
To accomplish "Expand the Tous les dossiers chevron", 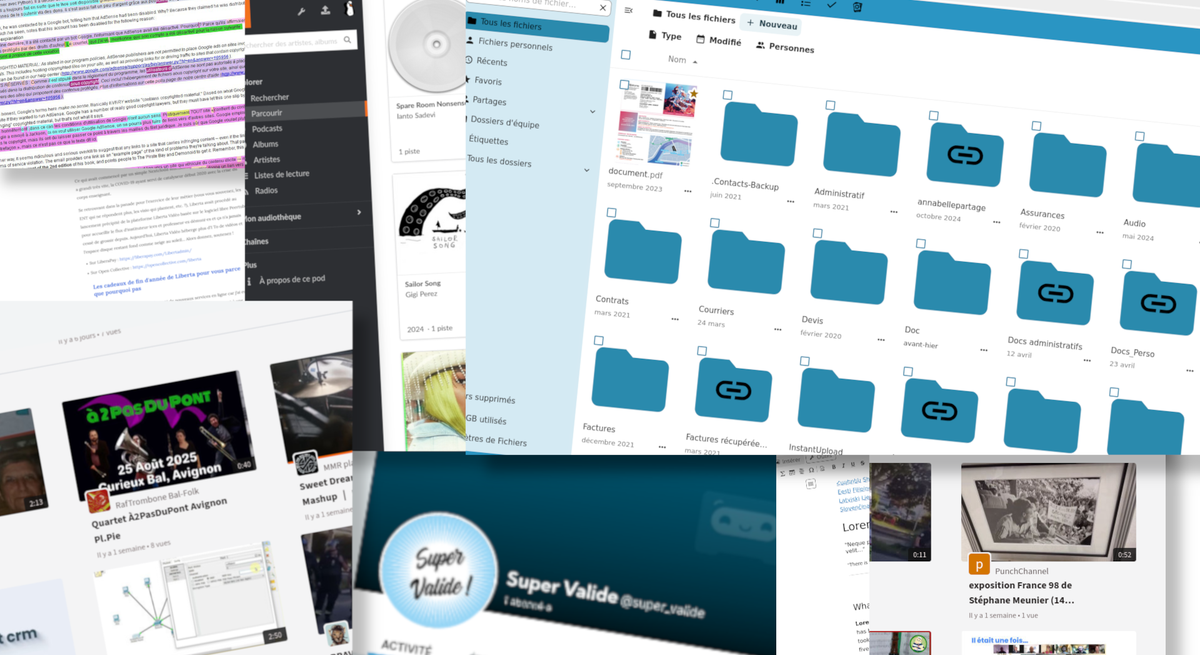I will point(587,171).
